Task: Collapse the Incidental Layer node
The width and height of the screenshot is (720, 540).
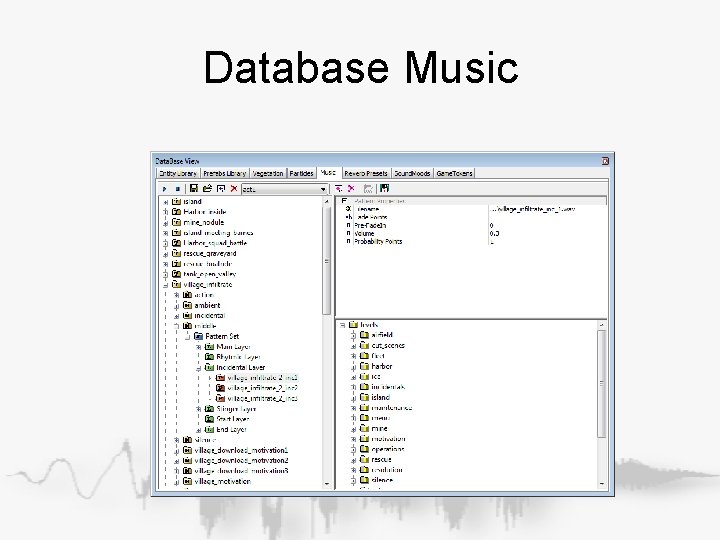Action: tap(199, 368)
